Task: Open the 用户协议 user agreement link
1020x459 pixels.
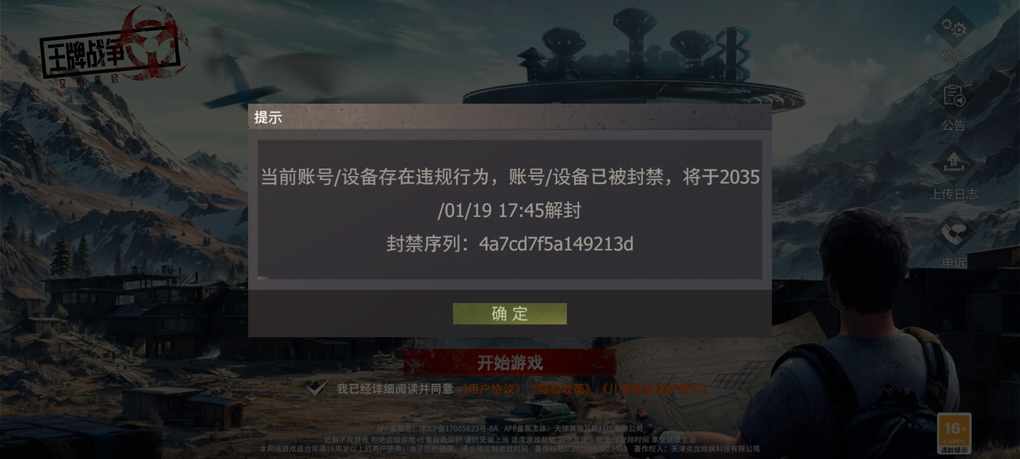Action: (x=492, y=389)
